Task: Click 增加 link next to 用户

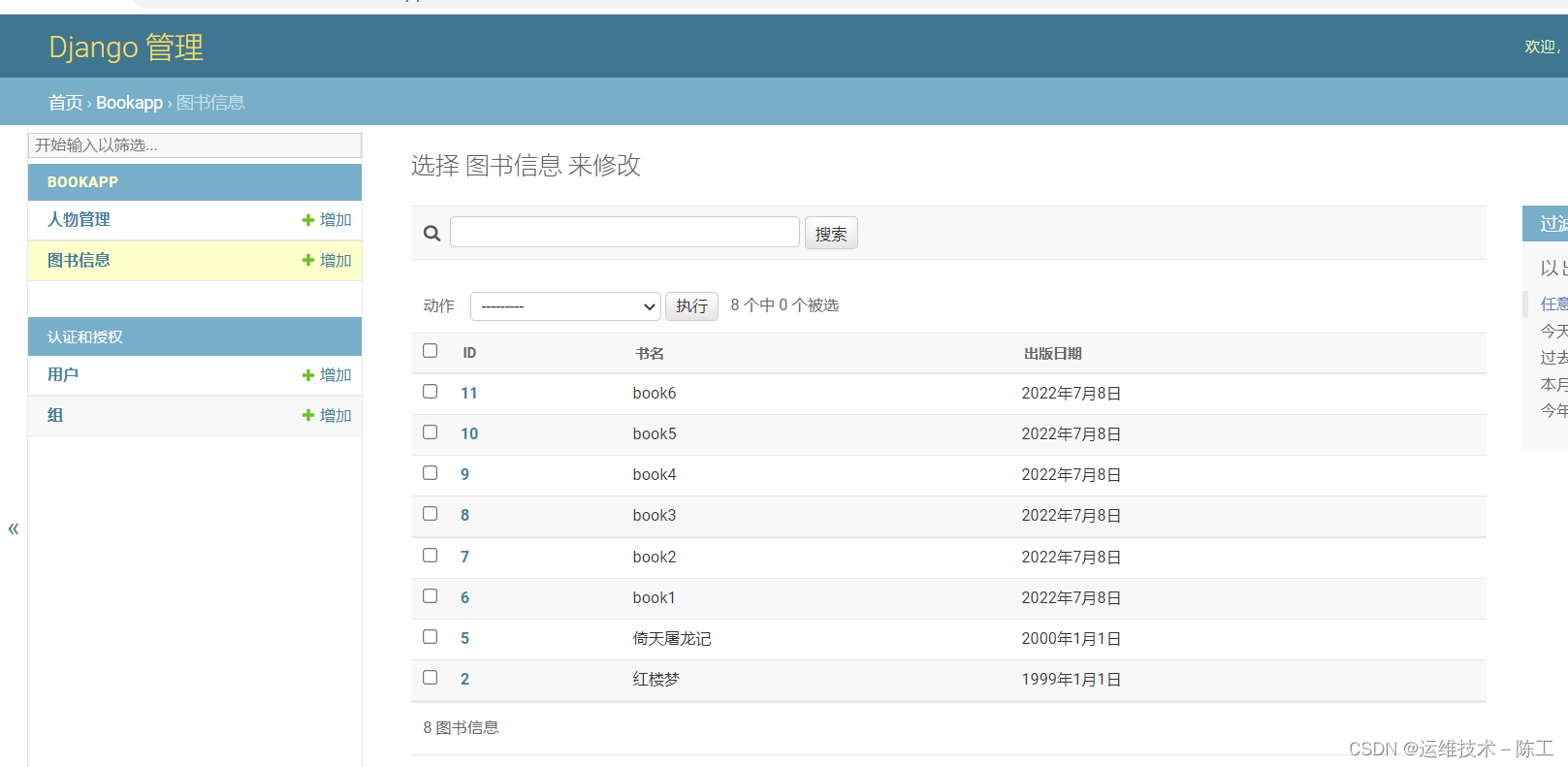Action: [x=336, y=375]
